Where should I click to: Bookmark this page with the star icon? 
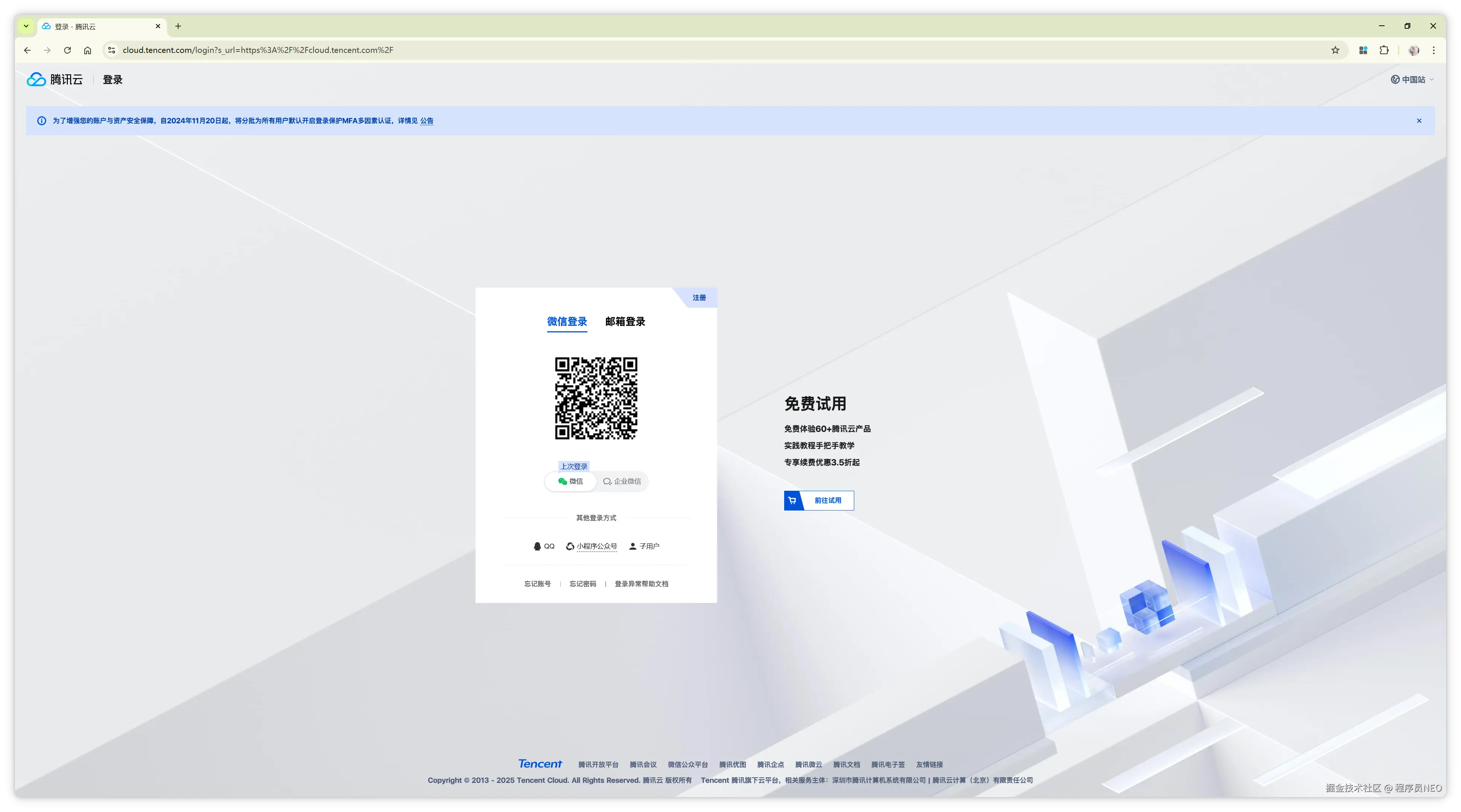pyautogui.click(x=1335, y=50)
